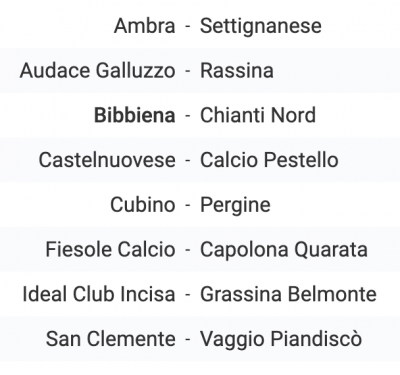The image size is (400, 375).
Task: Open Calcio Pestello team link
Action: click(x=269, y=160)
